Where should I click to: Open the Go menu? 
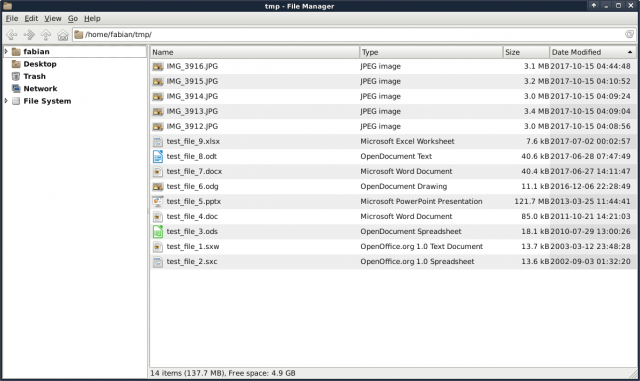73,18
